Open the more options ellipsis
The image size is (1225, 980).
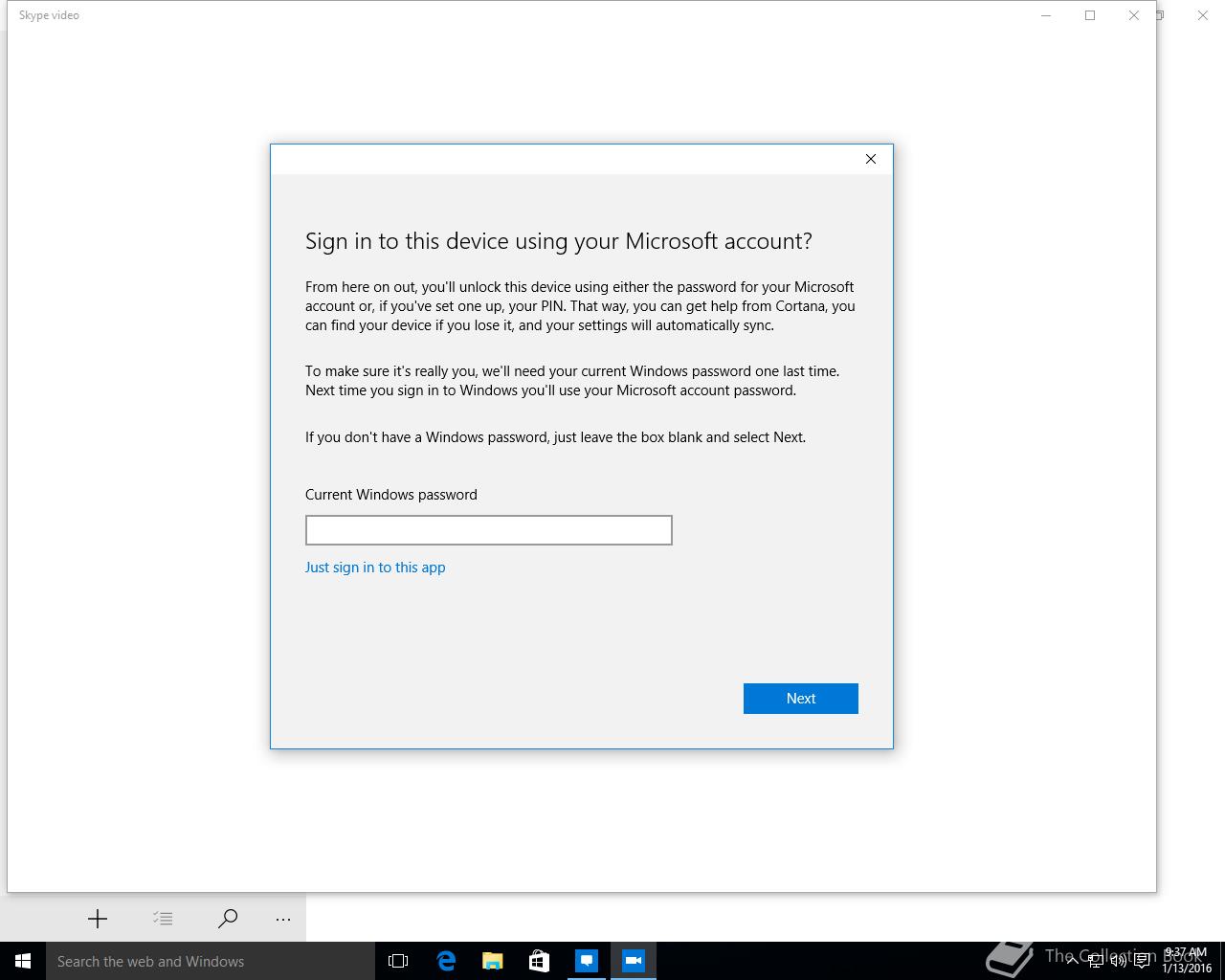pos(283,919)
